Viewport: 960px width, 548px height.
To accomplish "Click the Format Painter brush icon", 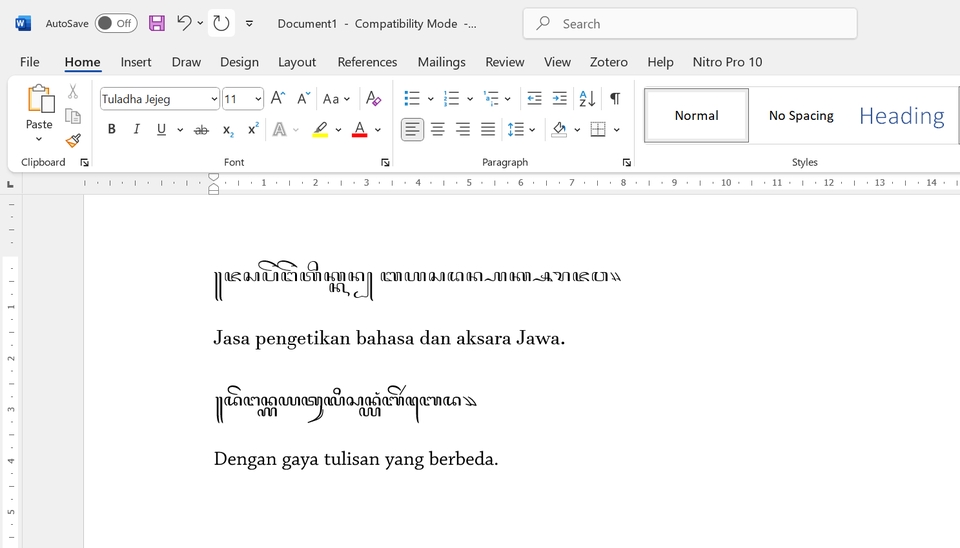I will point(73,141).
